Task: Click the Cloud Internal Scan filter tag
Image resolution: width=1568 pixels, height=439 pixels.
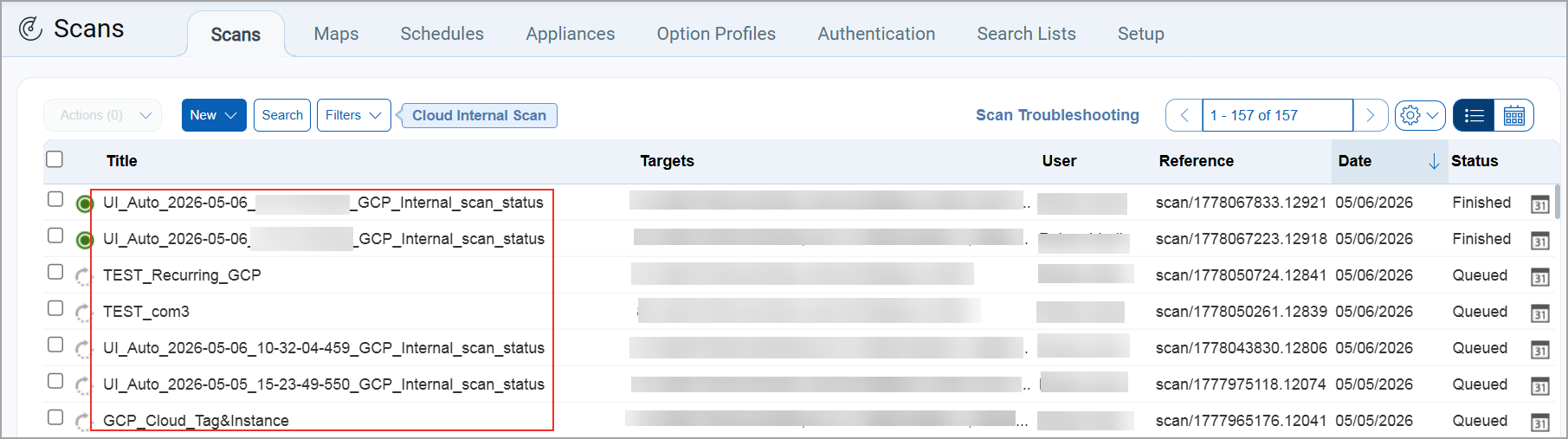Action: tap(479, 115)
